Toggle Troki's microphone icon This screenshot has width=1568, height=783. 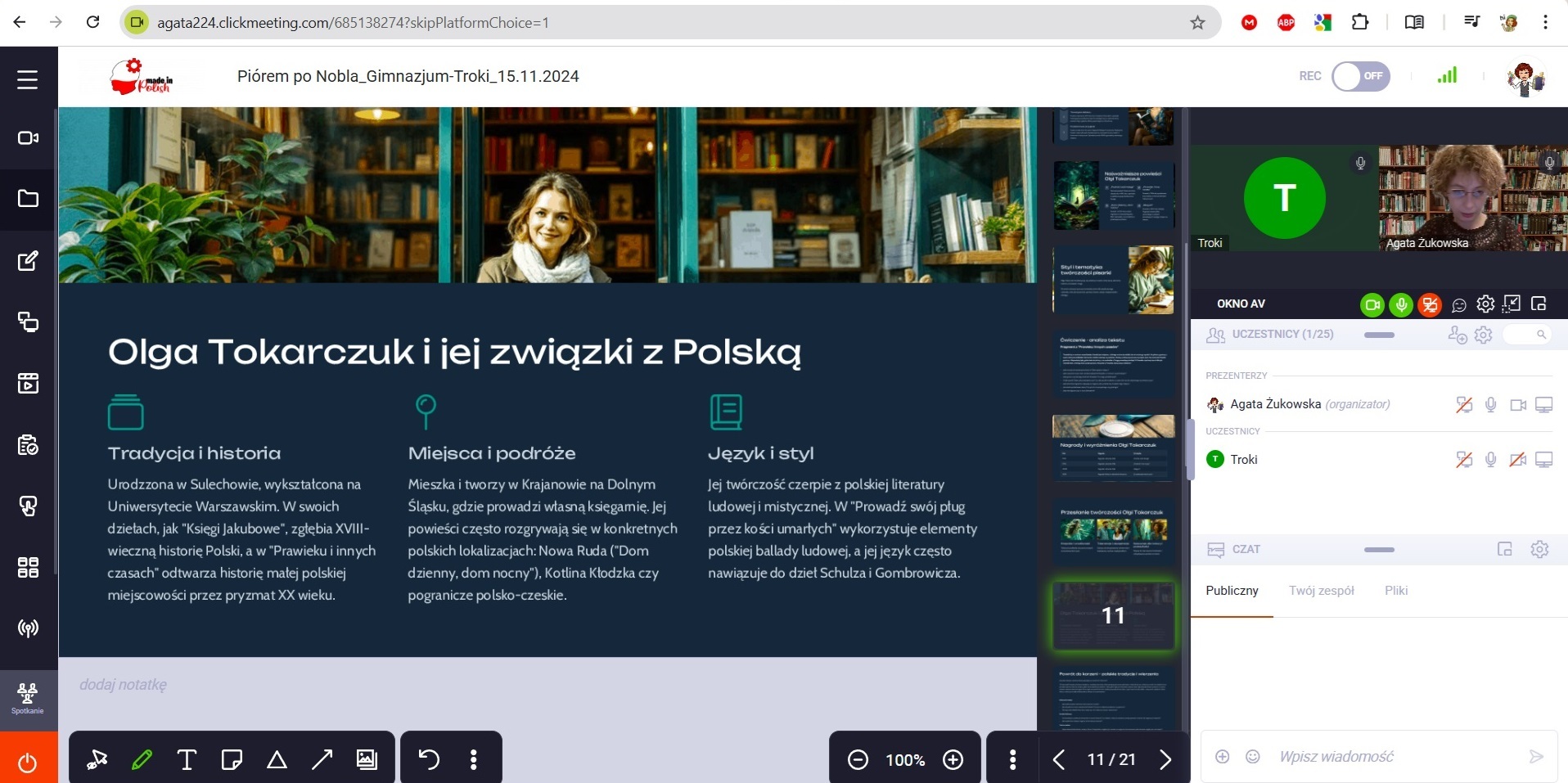click(1490, 460)
